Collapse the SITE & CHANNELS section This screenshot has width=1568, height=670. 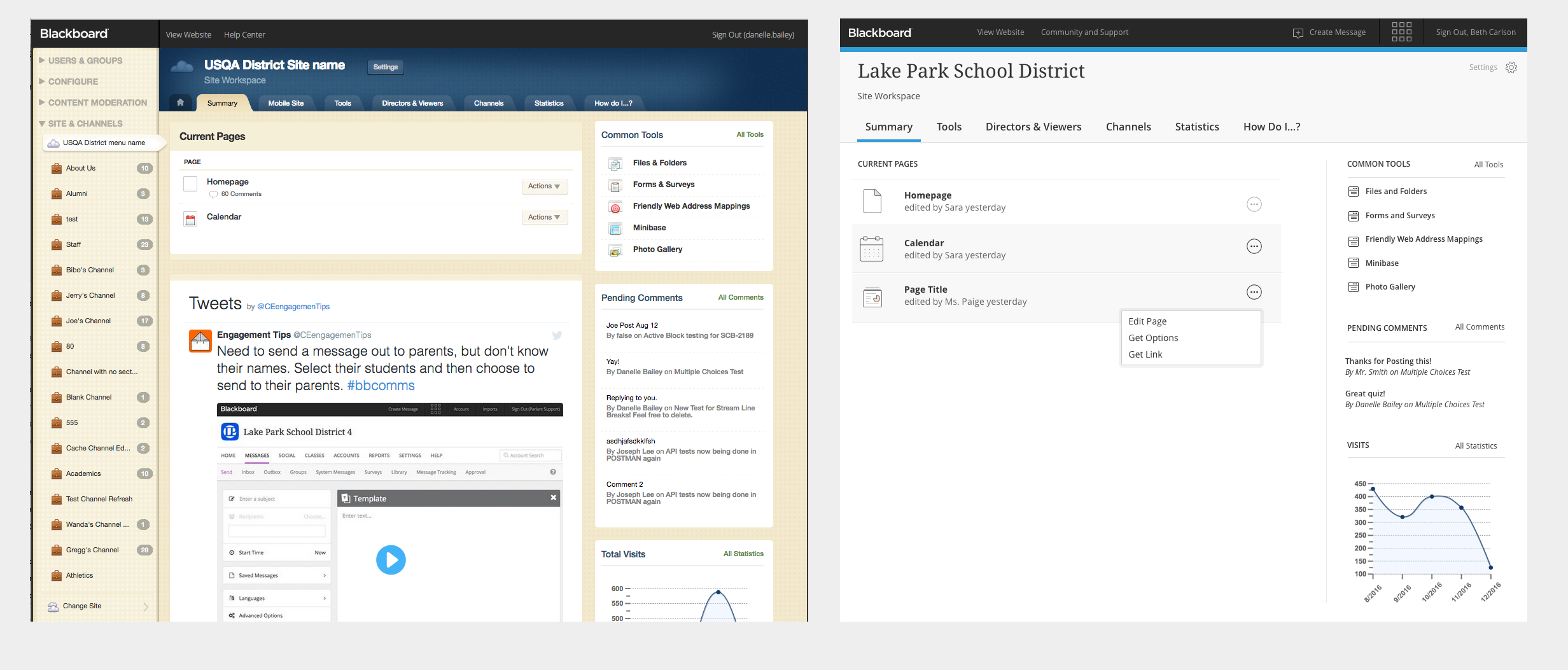pos(80,123)
